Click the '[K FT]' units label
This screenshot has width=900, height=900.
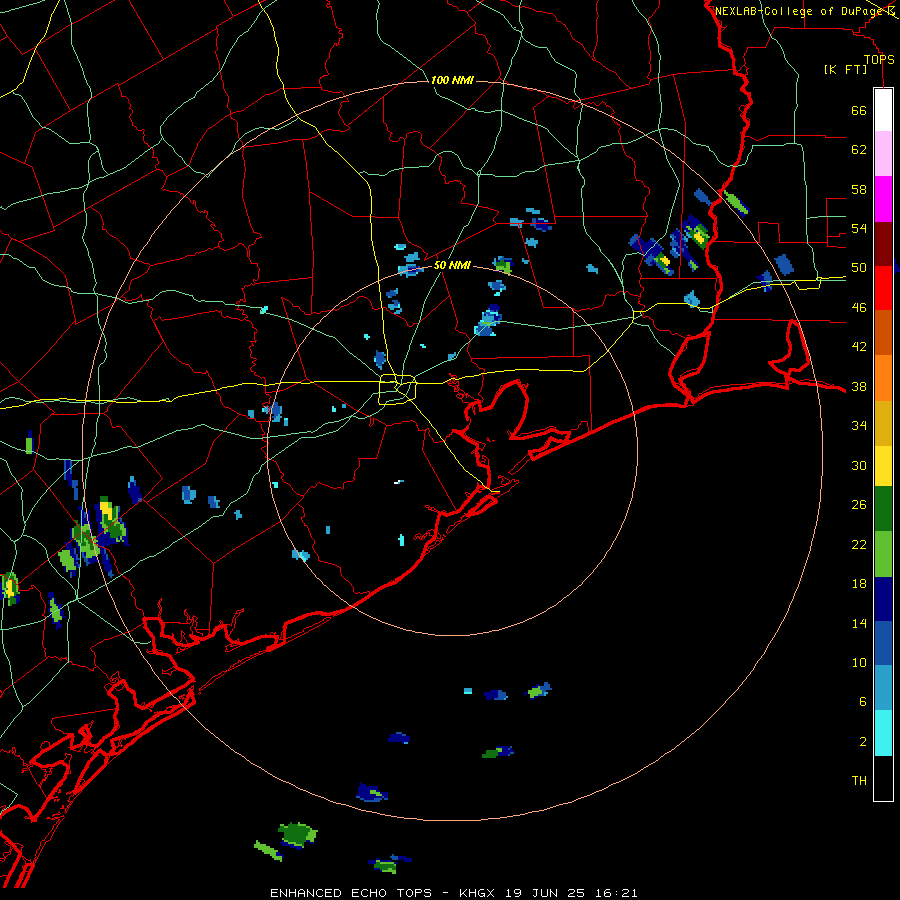coord(845,69)
